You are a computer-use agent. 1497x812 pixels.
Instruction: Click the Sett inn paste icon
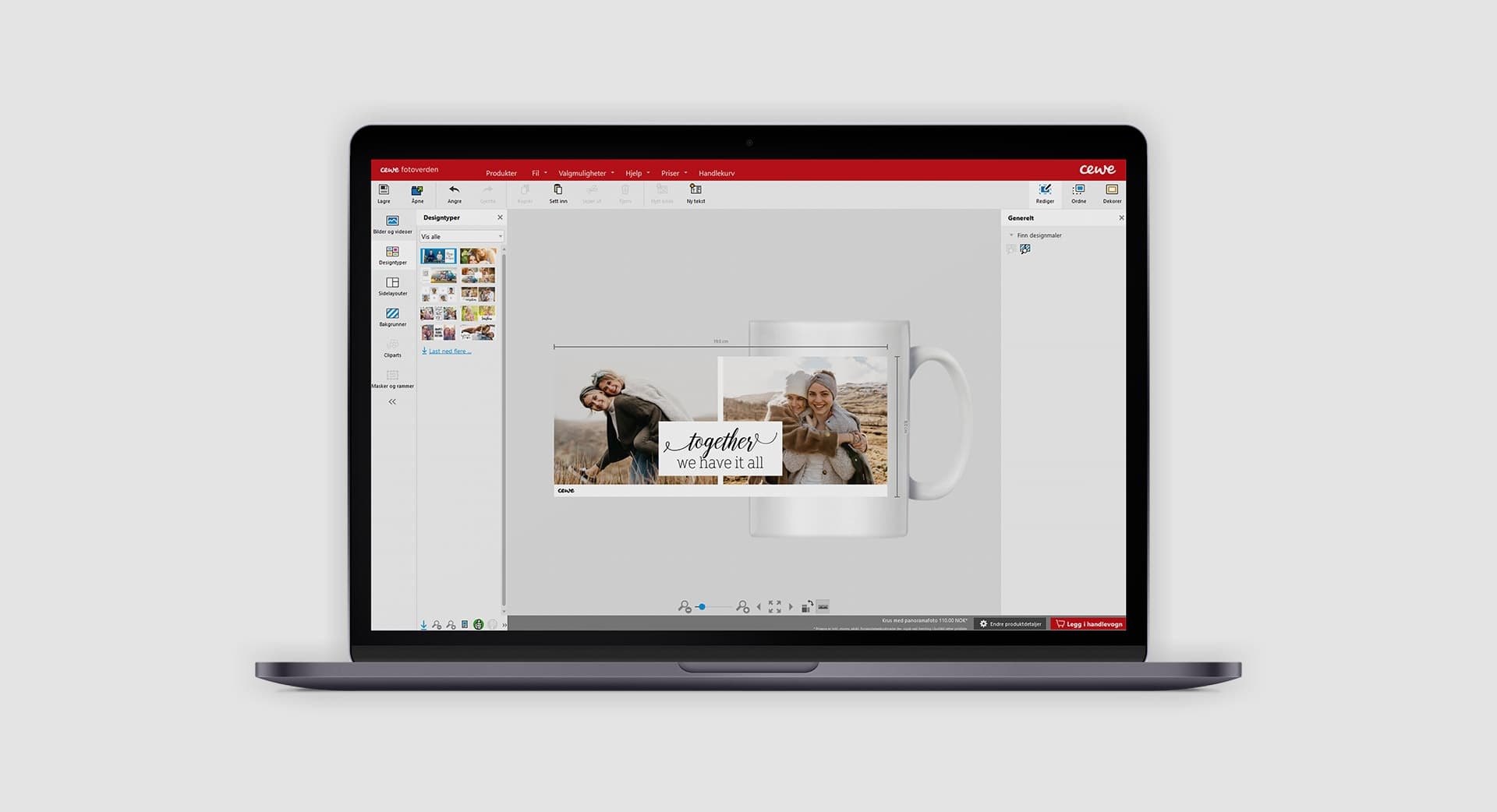557,191
